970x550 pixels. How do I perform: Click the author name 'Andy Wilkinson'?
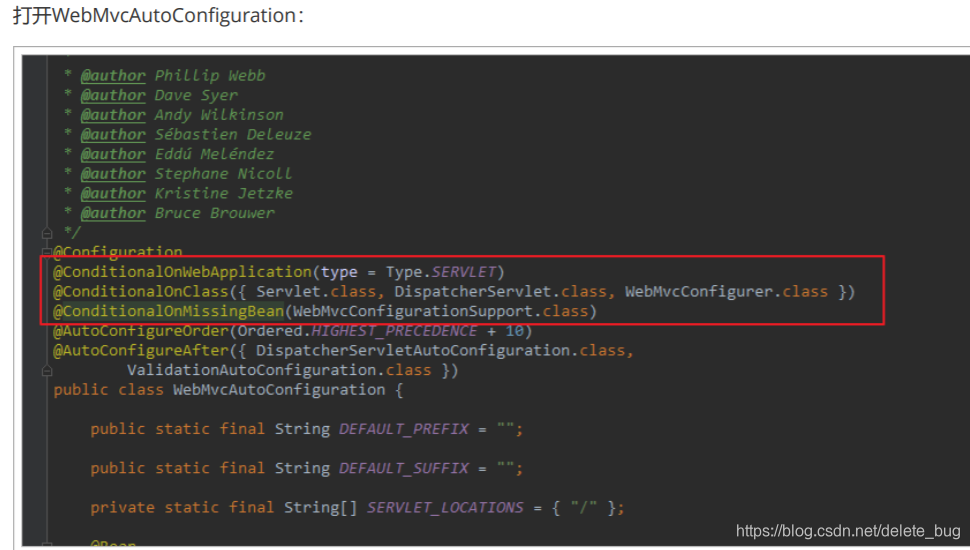[219, 115]
